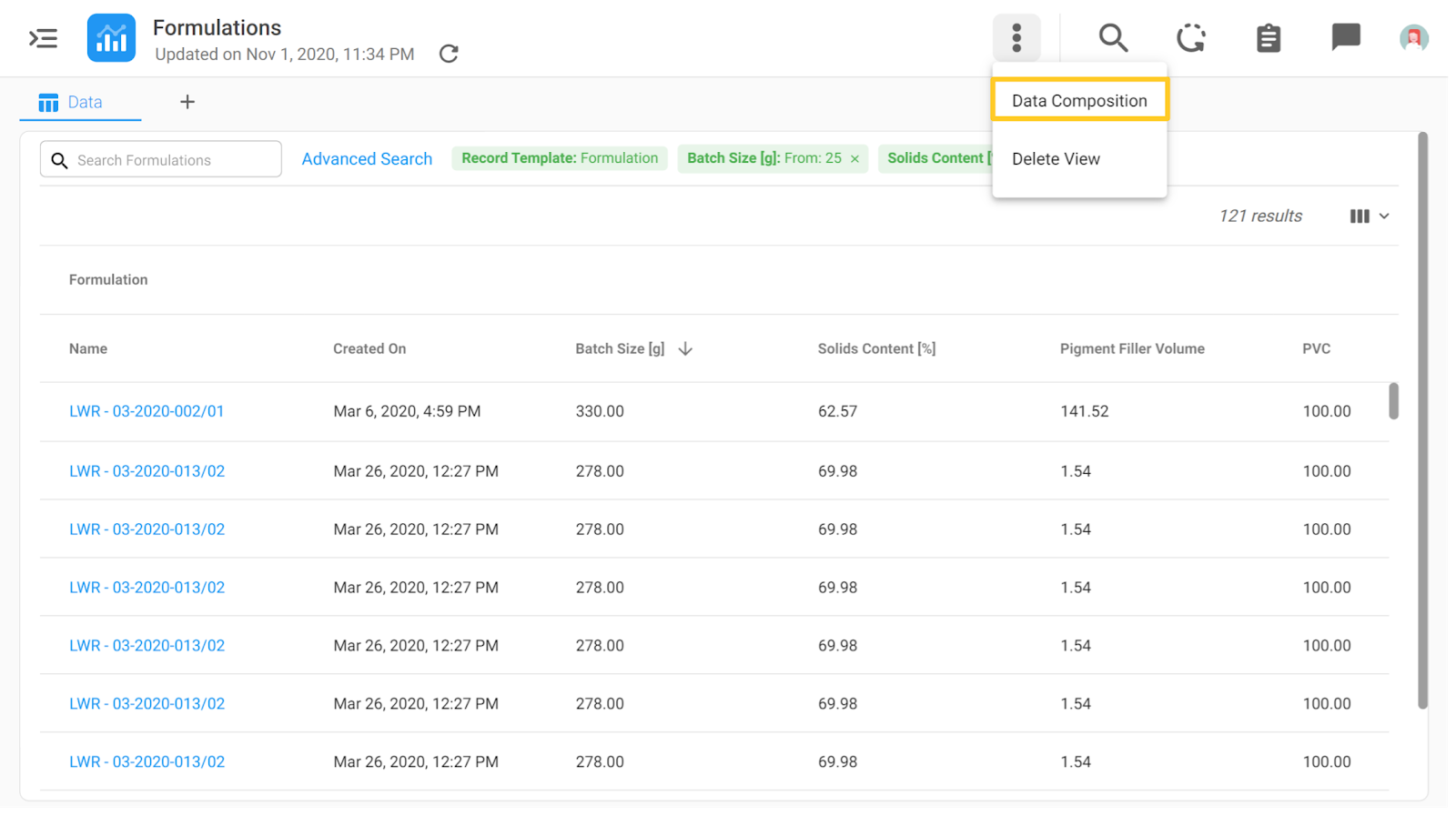1456x816 pixels.
Task: Select the 330.00 batch size cell
Action: click(x=600, y=411)
